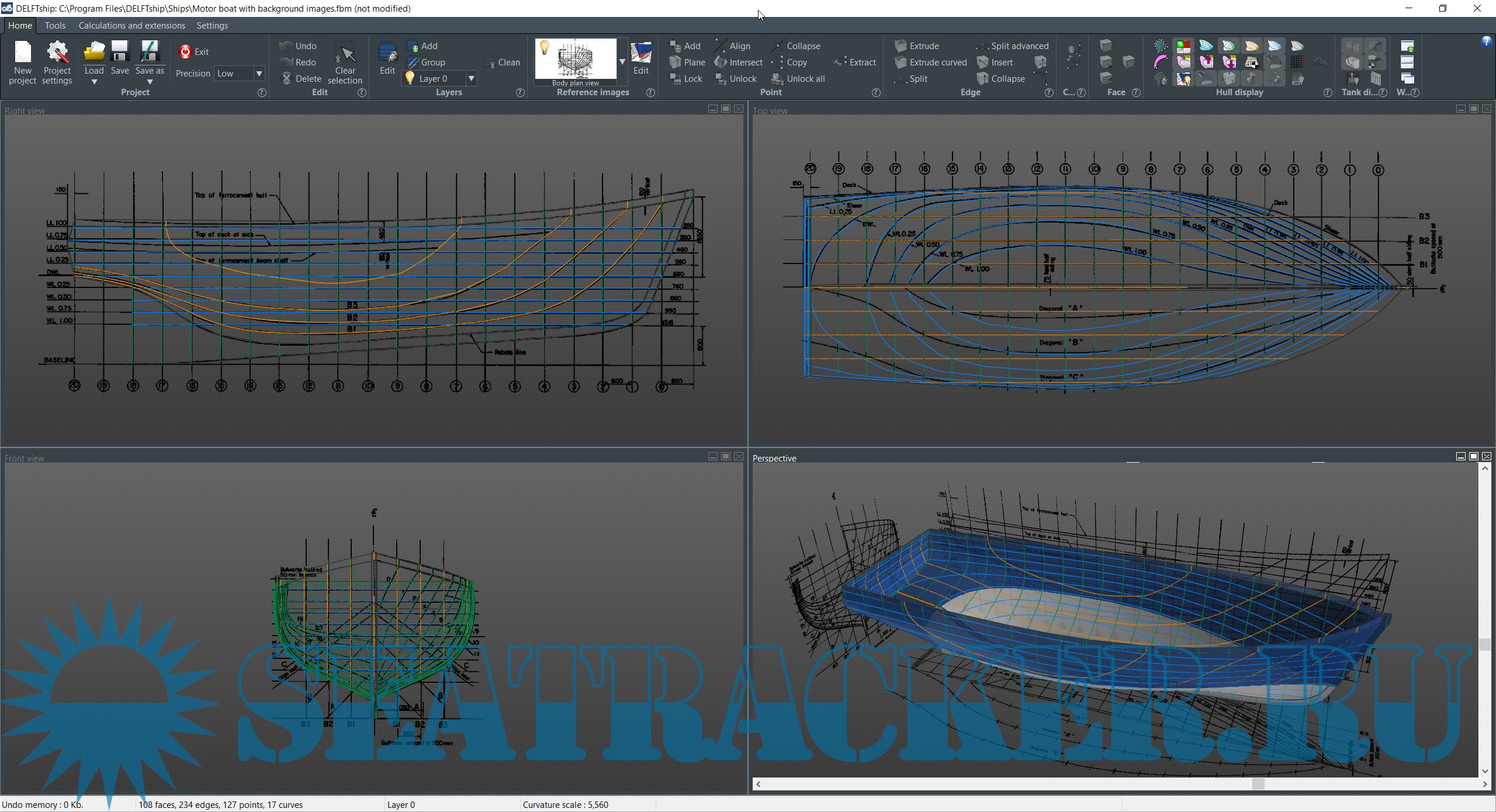Screen dimensions: 1496x812
Task: Toggle the green stations display icon
Action: click(x=1228, y=46)
